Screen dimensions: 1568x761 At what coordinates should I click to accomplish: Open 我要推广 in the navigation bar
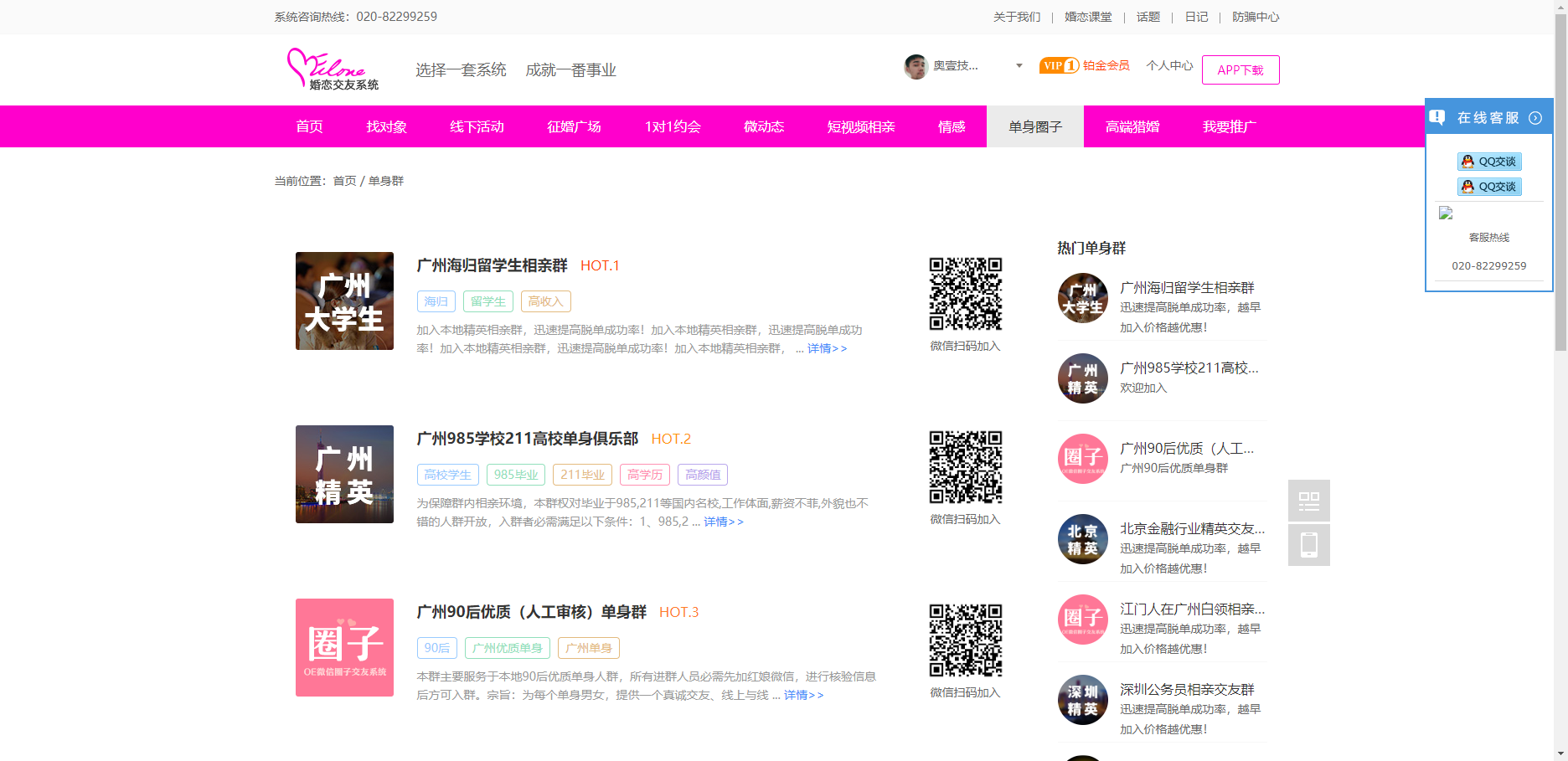(x=1230, y=126)
